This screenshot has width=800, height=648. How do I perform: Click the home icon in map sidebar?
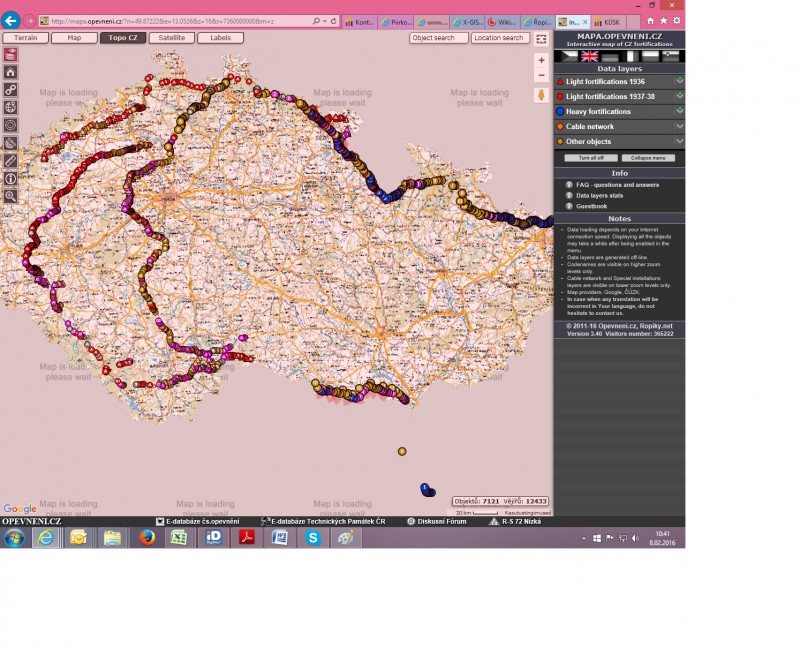tap(10, 72)
